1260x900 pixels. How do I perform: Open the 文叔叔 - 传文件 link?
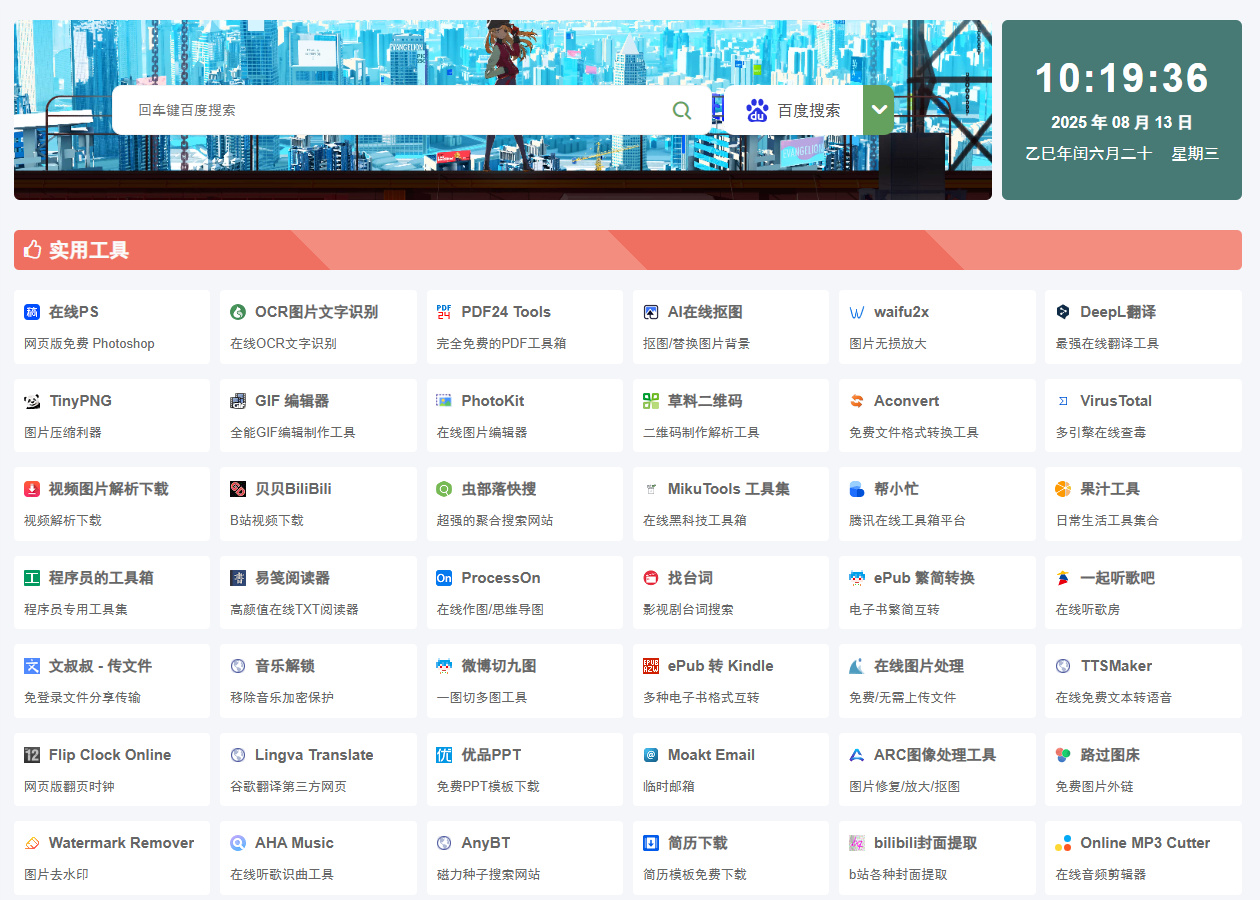tap(100, 666)
